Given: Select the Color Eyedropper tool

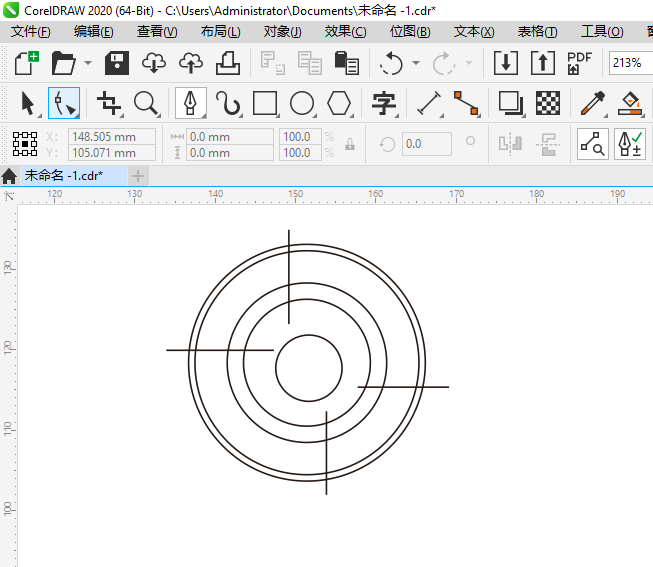Looking at the screenshot, I should pyautogui.click(x=593, y=103).
